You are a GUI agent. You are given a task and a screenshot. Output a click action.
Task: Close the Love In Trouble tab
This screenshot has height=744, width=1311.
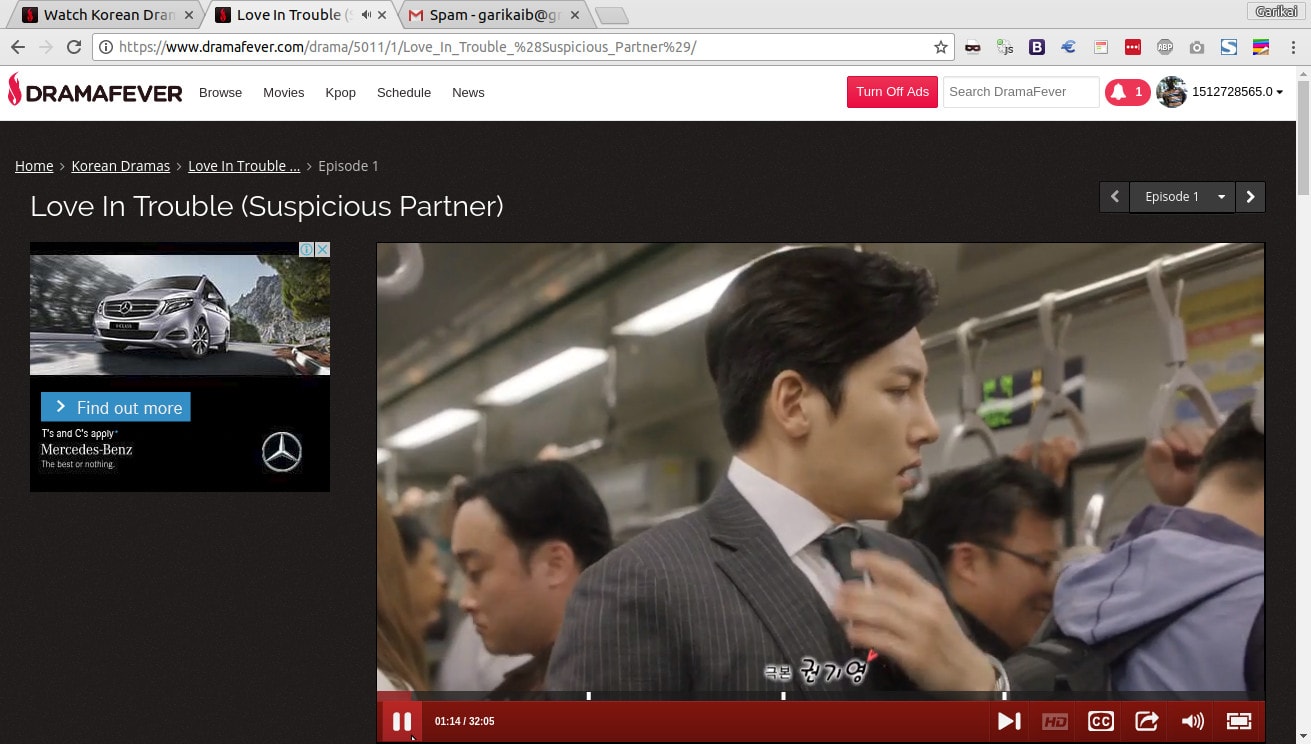click(382, 15)
